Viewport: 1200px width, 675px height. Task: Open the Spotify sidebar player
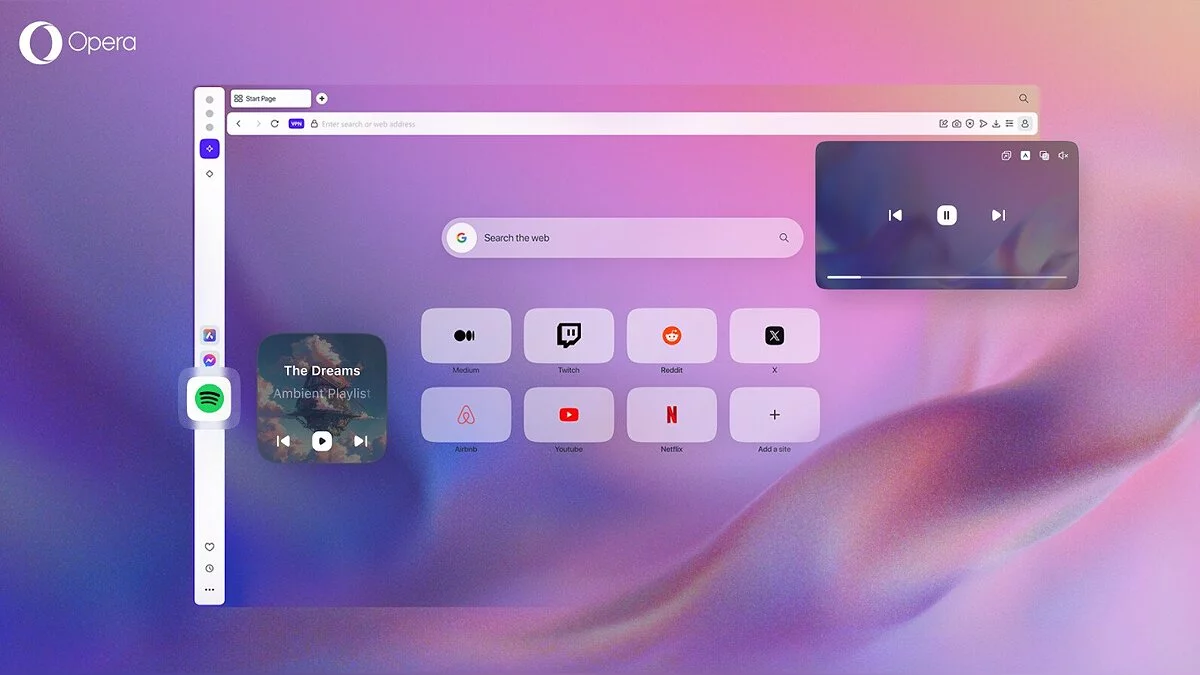tap(209, 399)
